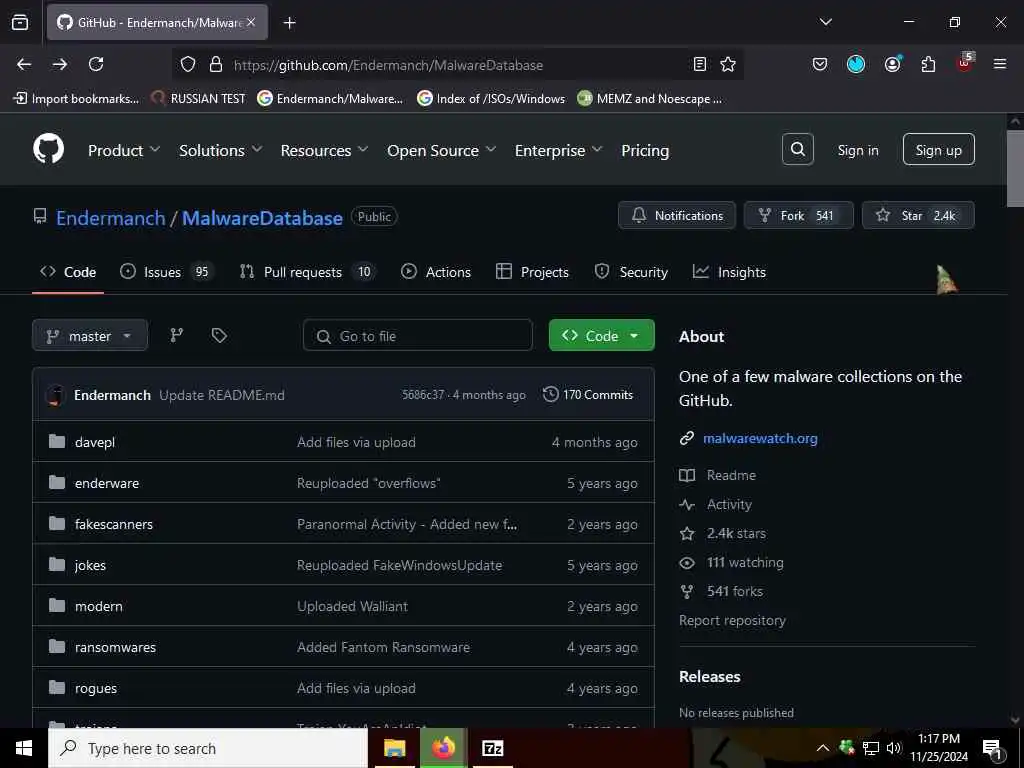Open the Endermanch owner link in breadcrumb
Image resolution: width=1024 pixels, height=768 pixels.
click(110, 218)
